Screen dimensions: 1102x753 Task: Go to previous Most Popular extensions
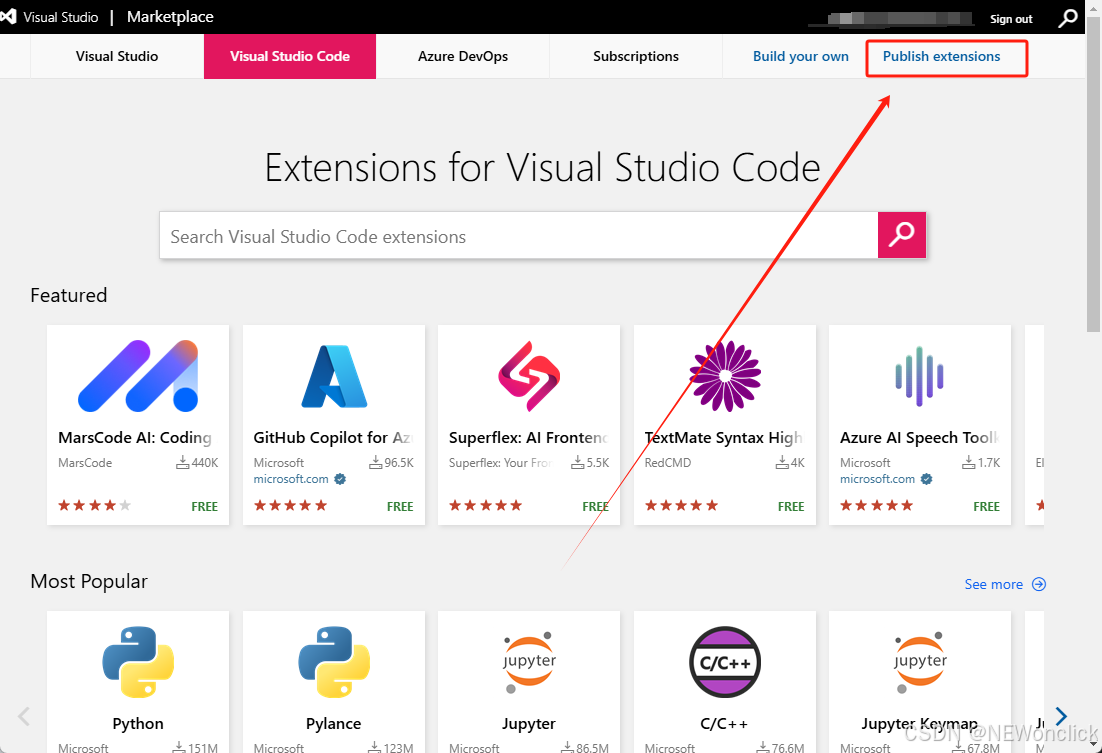pyautogui.click(x=24, y=716)
